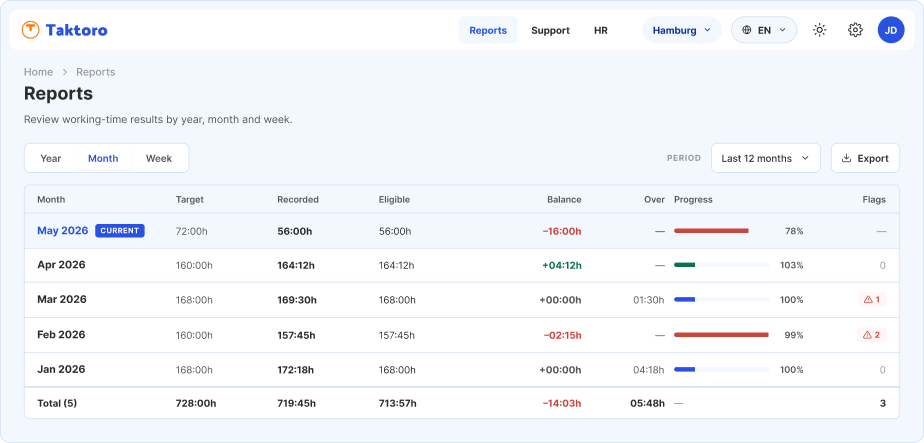
Task: Click the −14:03h total balance
Action: (x=562, y=404)
